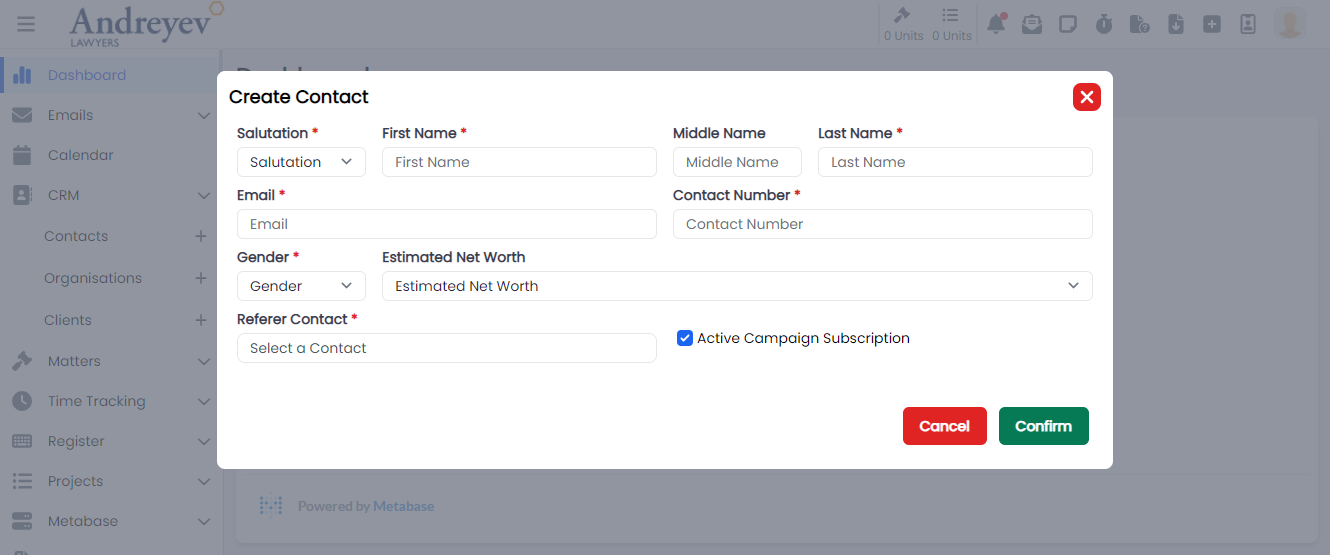Open the Gender dropdown
Viewport: 1330px width, 555px height.
(x=301, y=286)
